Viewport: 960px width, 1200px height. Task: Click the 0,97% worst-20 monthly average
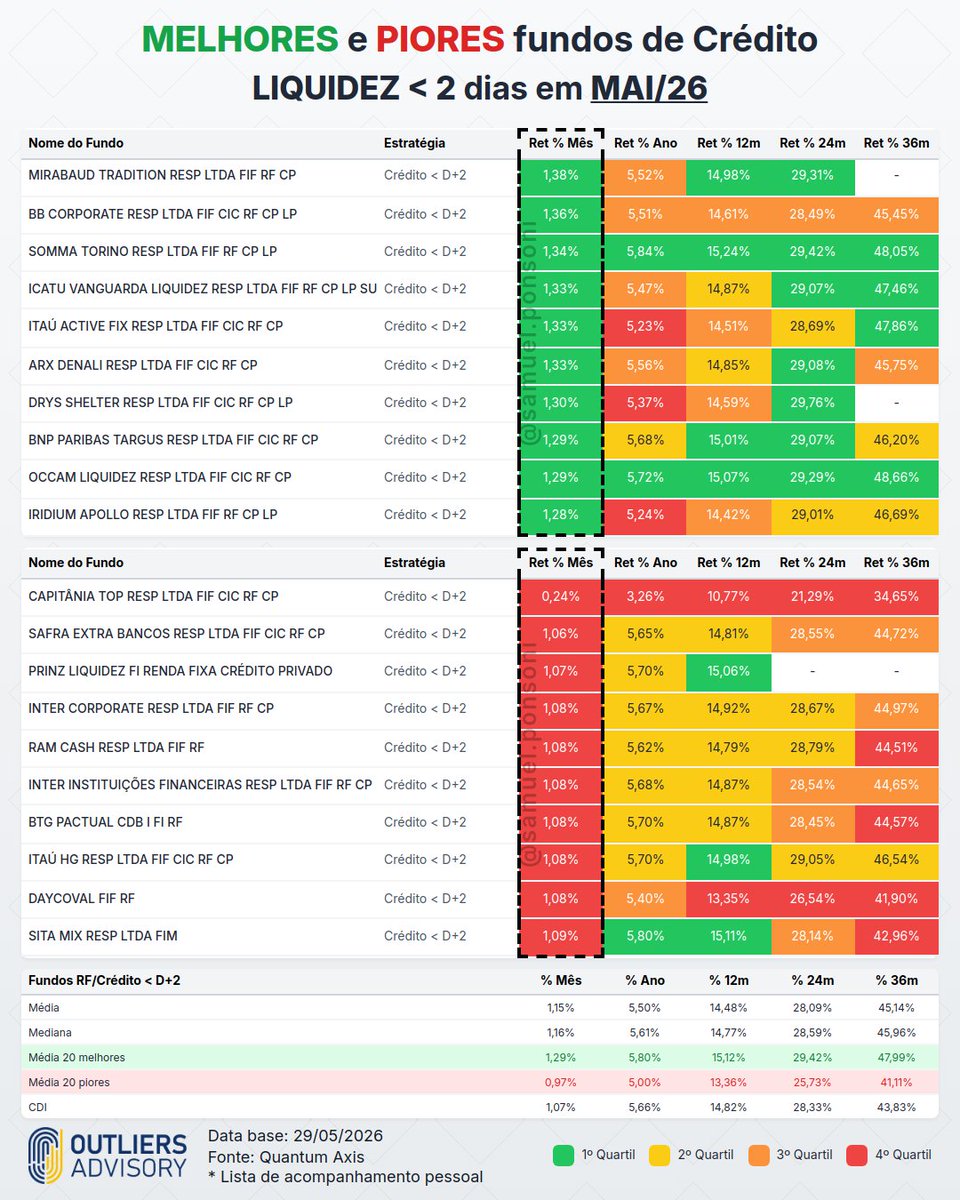[x=561, y=1082]
